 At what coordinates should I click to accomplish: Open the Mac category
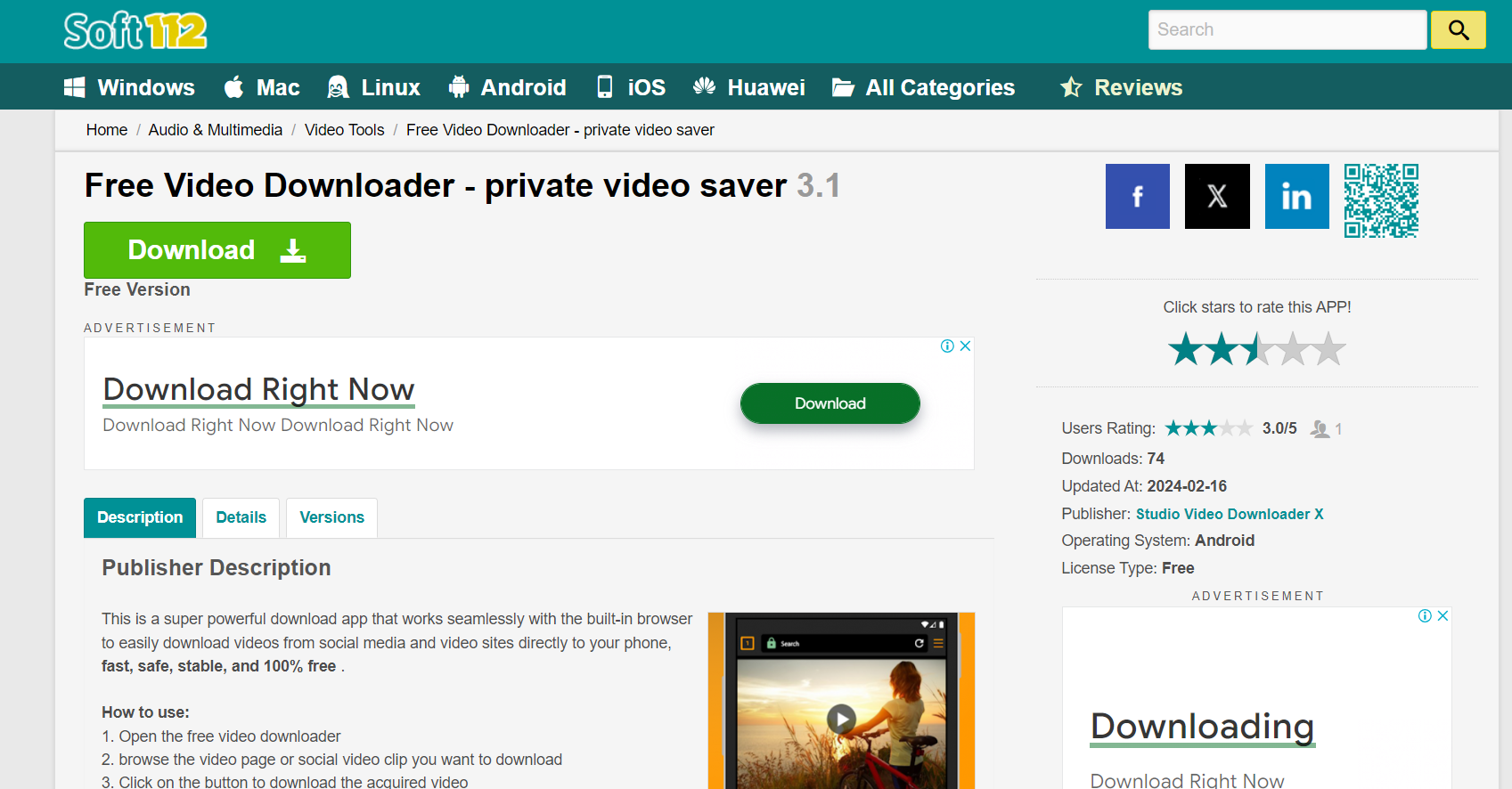coord(261,87)
